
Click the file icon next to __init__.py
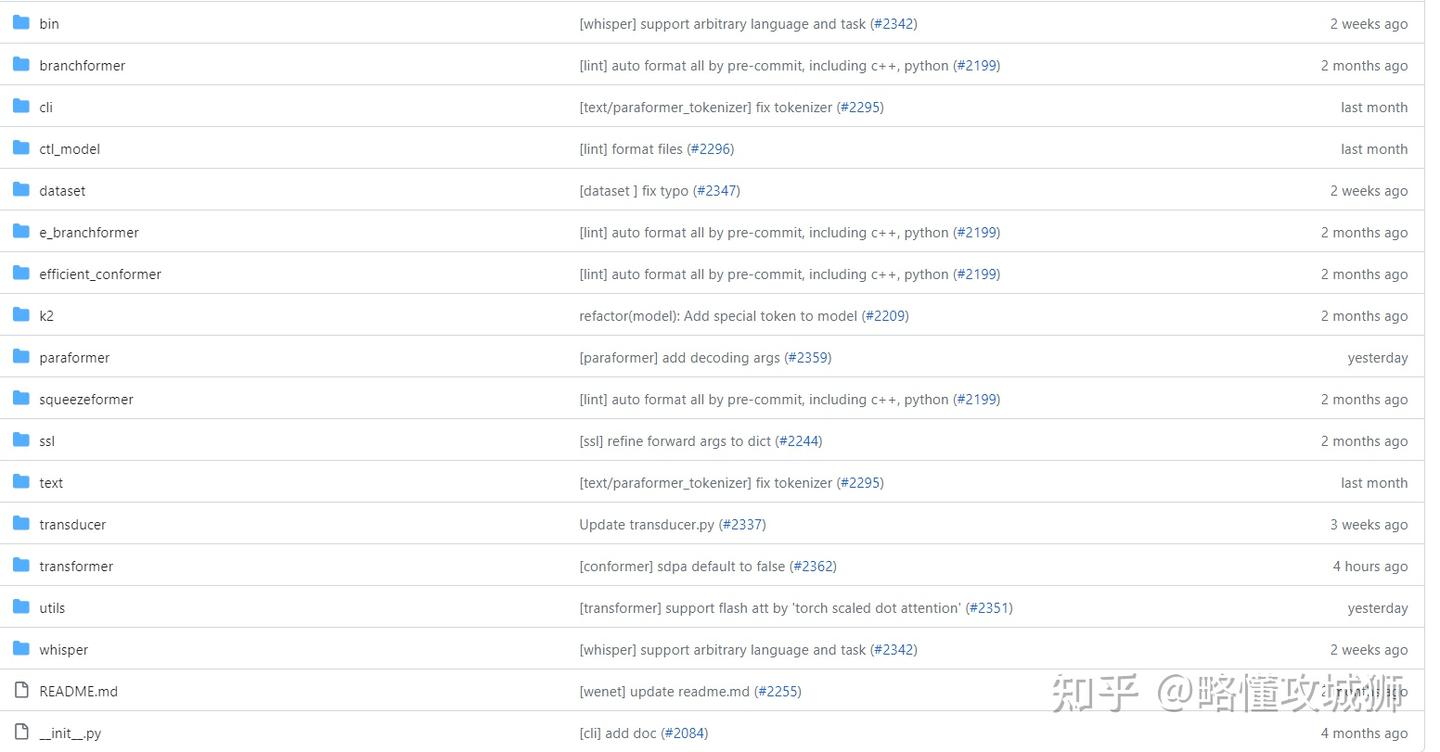(21, 733)
